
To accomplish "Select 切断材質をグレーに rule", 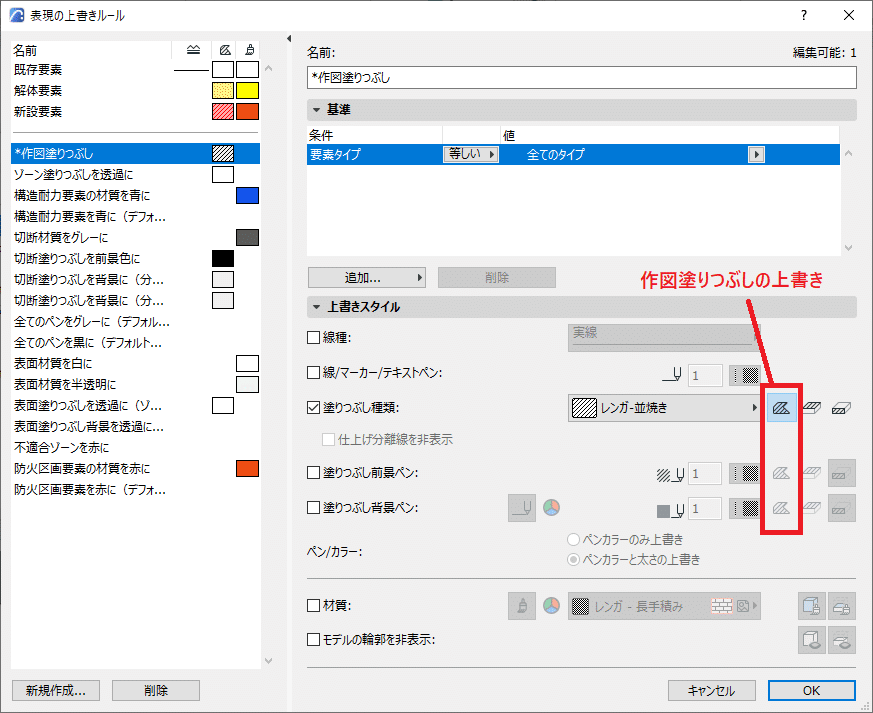I will coord(135,237).
